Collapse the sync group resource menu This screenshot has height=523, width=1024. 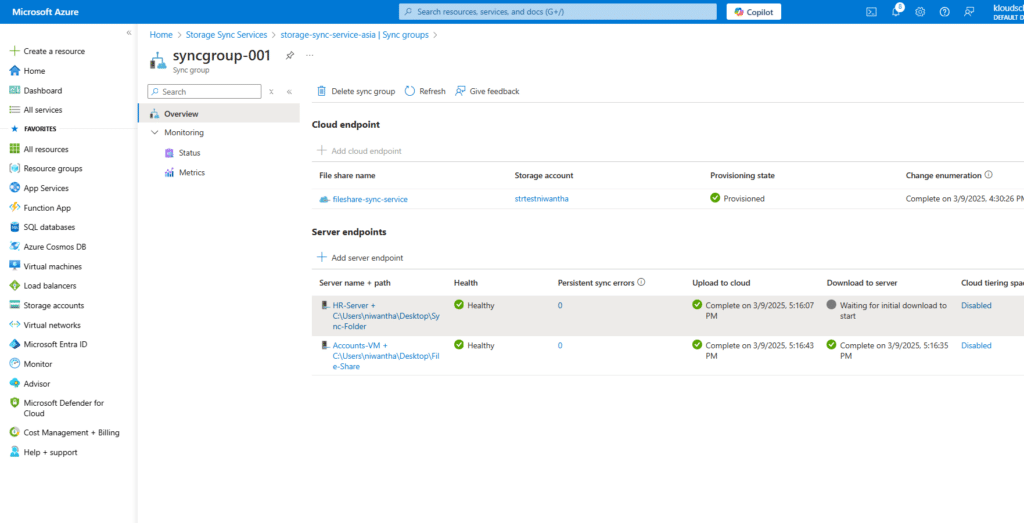tap(289, 91)
